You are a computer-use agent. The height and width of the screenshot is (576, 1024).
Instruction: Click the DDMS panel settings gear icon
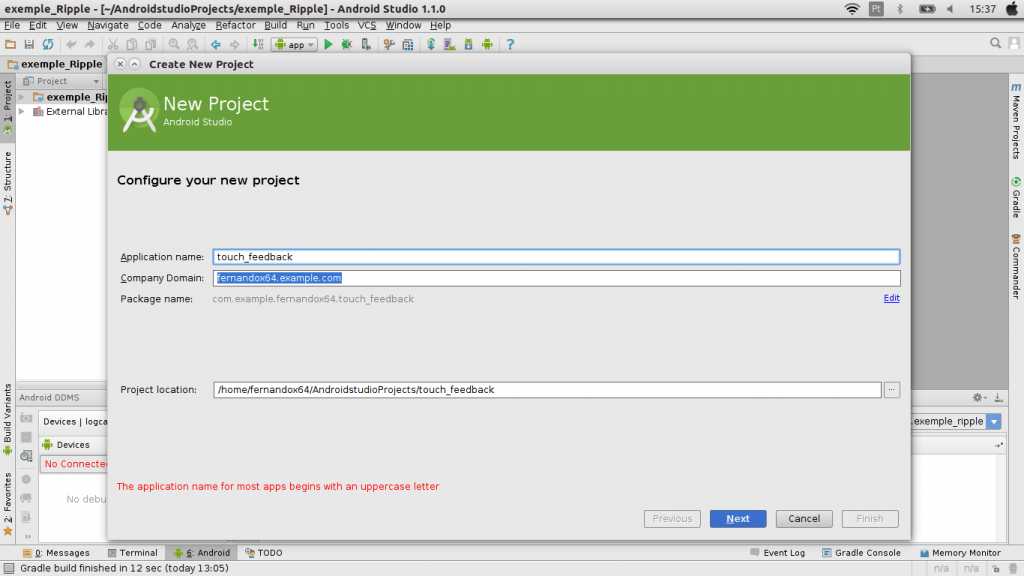978,397
